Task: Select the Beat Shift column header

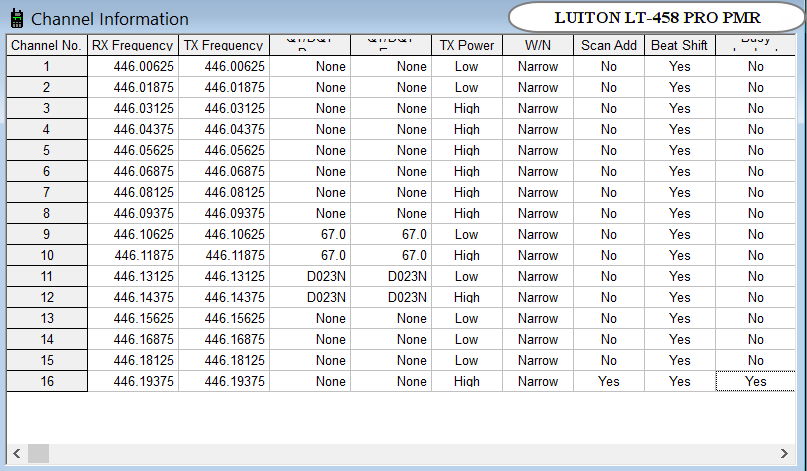Action: [x=680, y=45]
